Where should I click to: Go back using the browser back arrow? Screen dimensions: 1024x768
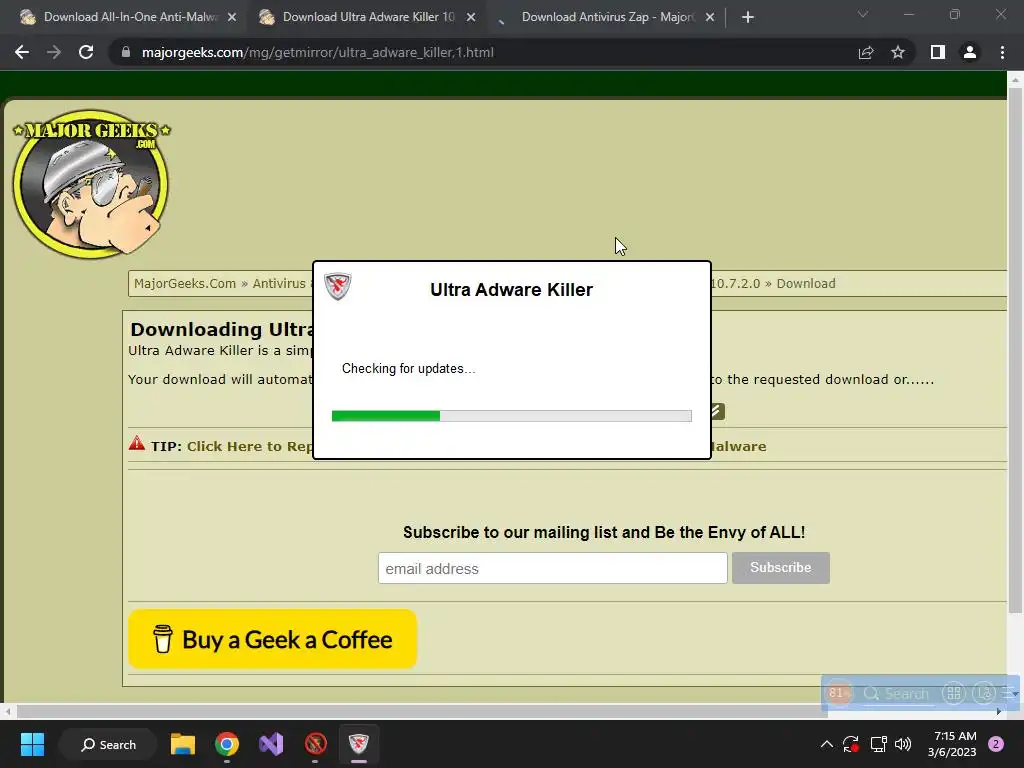[x=22, y=52]
